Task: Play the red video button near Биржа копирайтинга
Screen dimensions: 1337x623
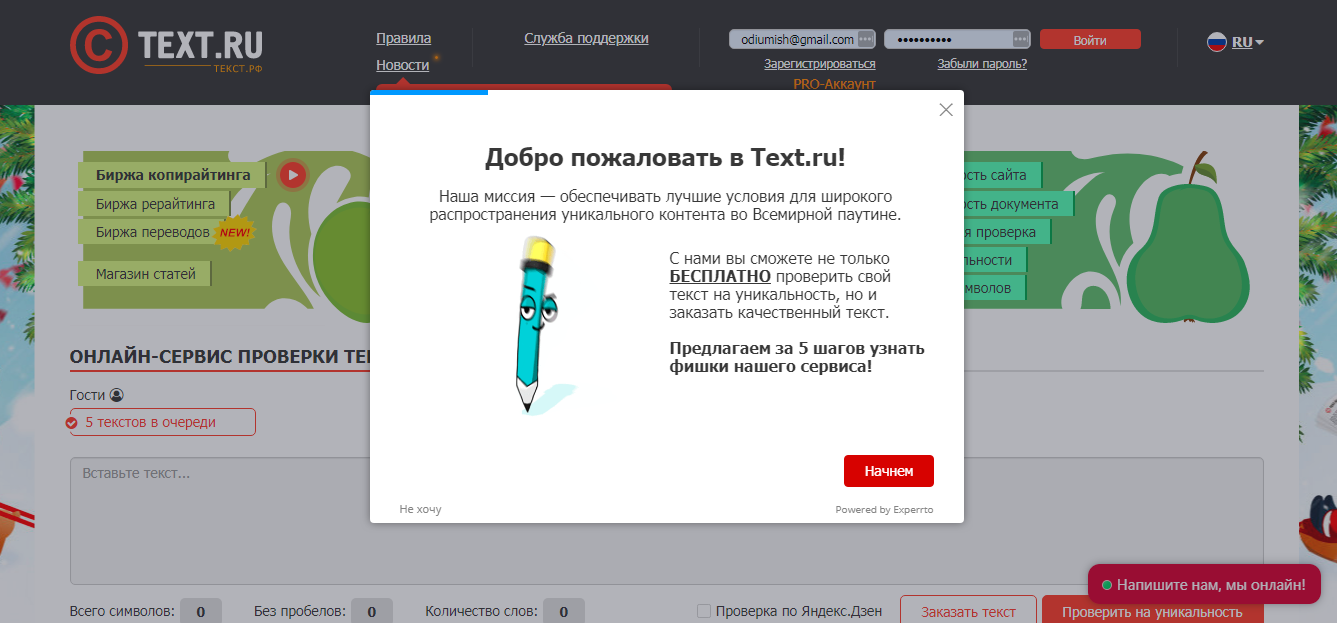Action: tap(292, 175)
